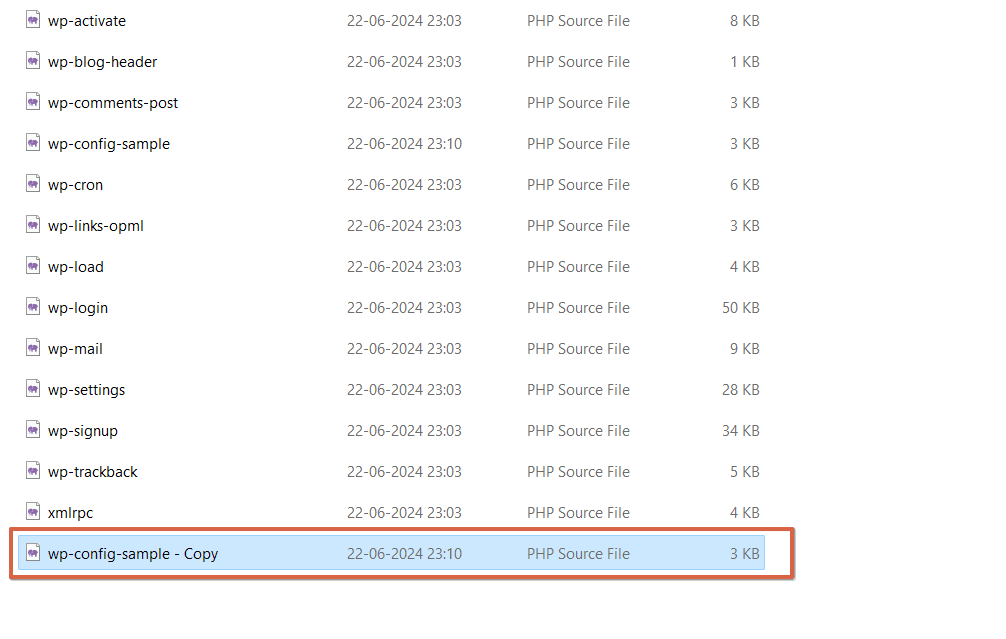Image resolution: width=1006 pixels, height=639 pixels.
Task: Select the file name wp-trackback
Action: click(92, 473)
